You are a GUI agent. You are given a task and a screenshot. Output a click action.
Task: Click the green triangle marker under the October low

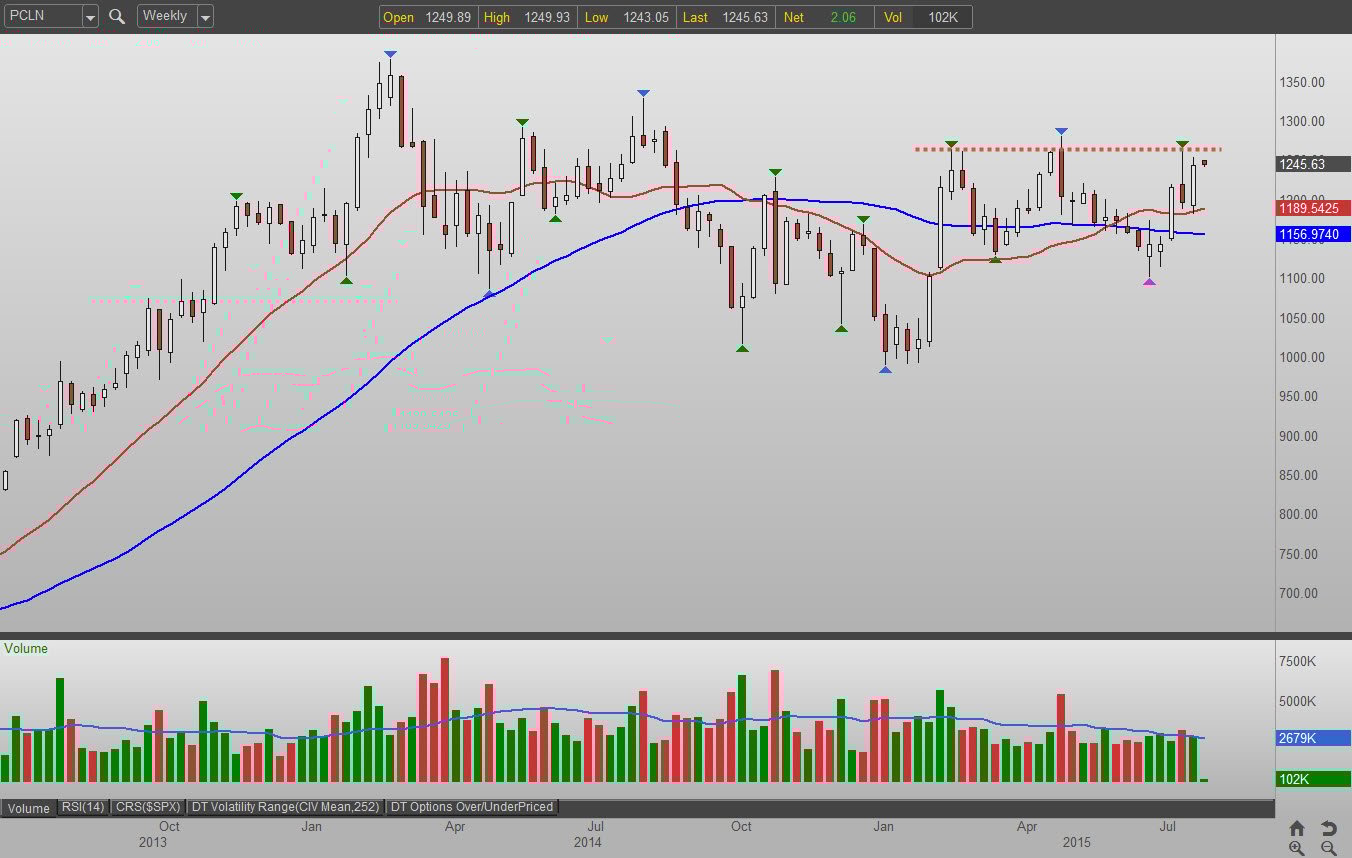coord(742,348)
